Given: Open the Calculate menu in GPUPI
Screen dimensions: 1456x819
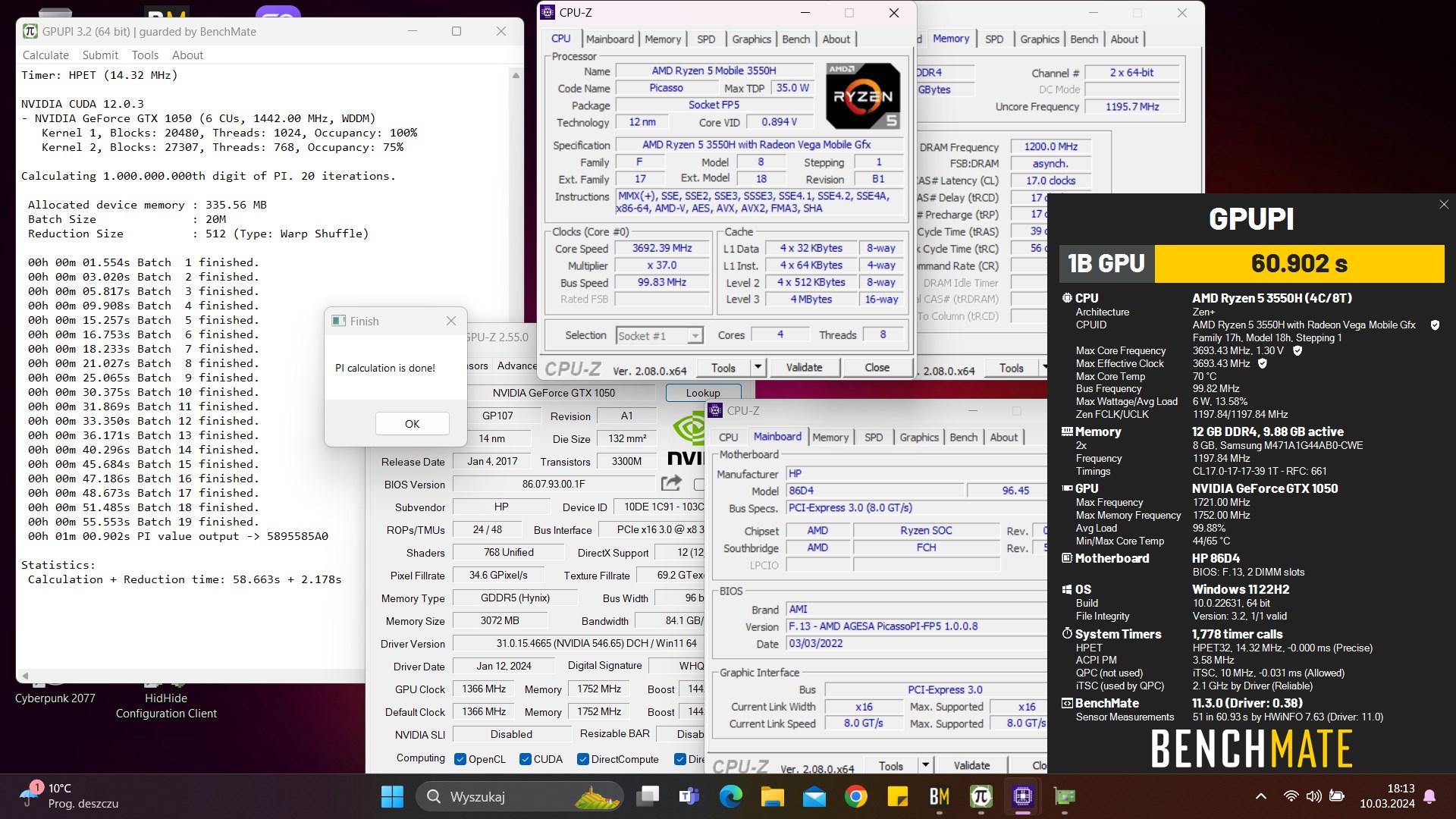Looking at the screenshot, I should [45, 55].
